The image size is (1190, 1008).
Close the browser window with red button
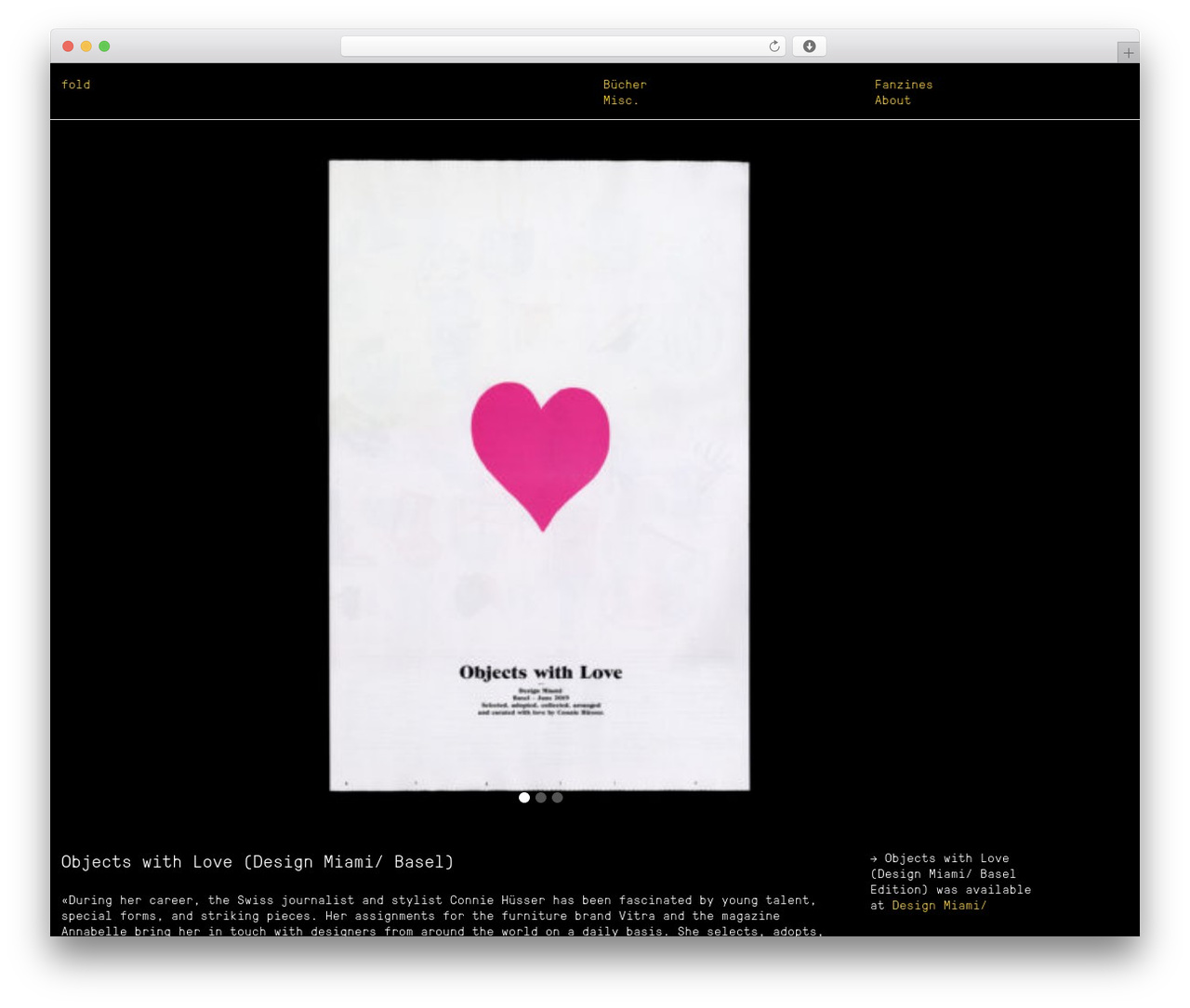coord(68,46)
